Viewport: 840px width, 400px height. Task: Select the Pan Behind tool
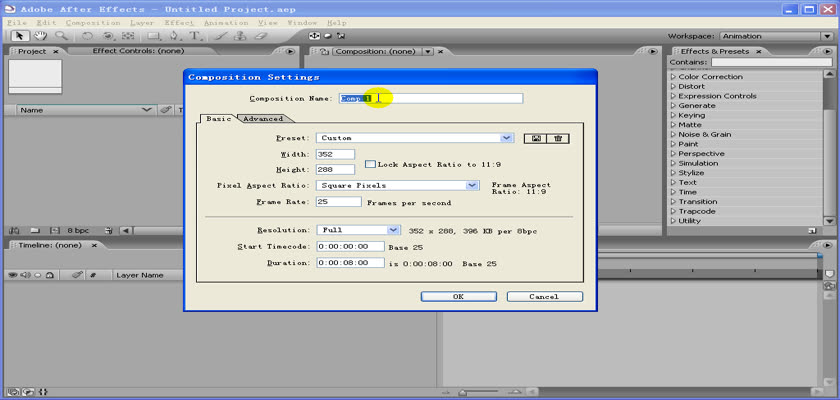click(x=128, y=36)
